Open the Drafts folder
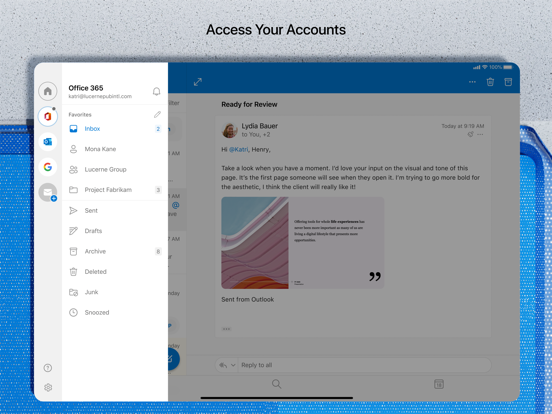Image resolution: width=552 pixels, height=414 pixels. point(115,231)
